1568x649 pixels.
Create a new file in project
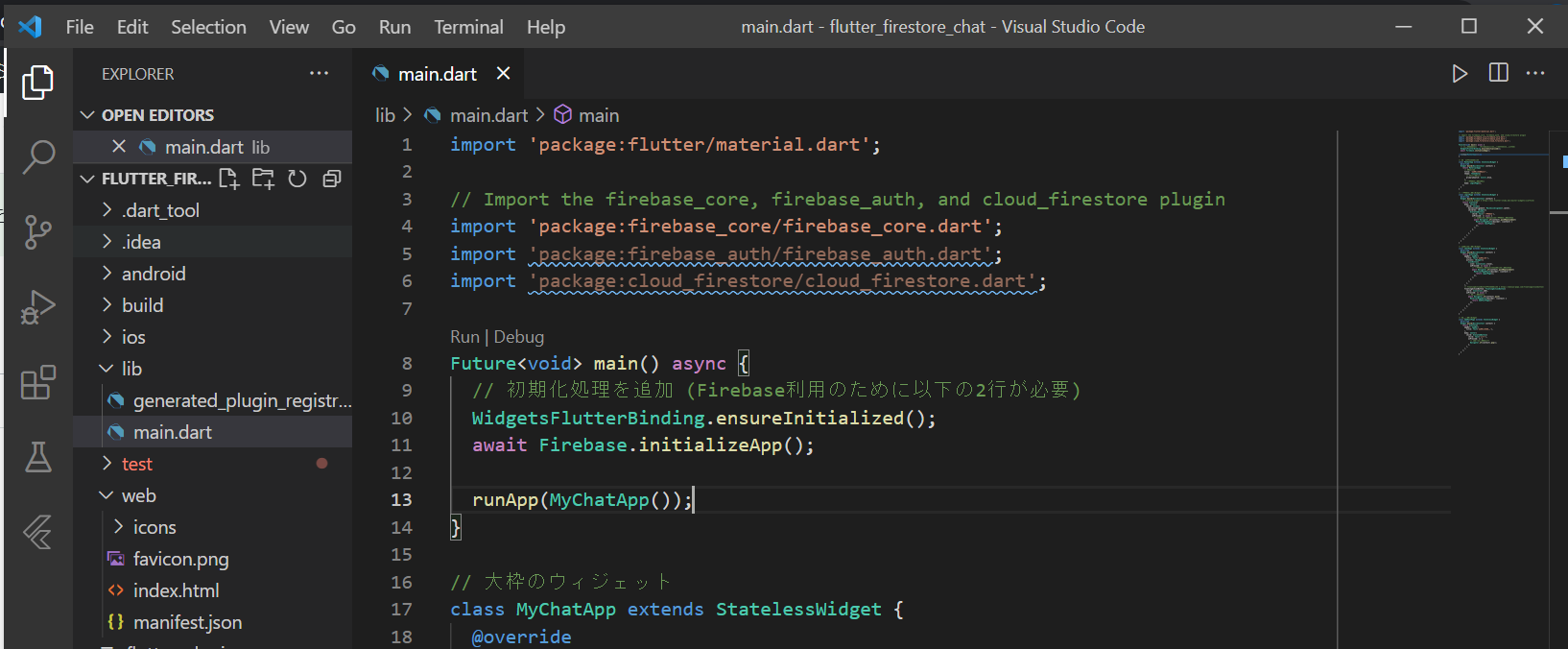pos(229,179)
